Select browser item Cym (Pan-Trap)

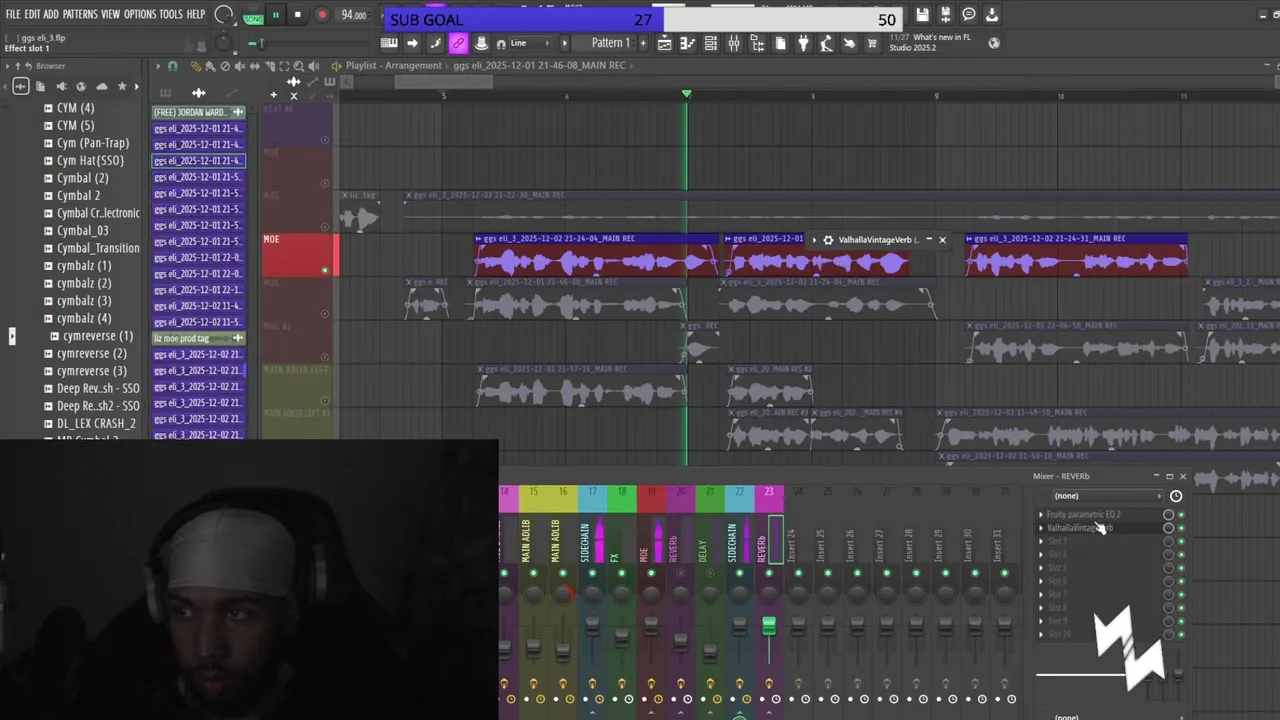coord(92,143)
